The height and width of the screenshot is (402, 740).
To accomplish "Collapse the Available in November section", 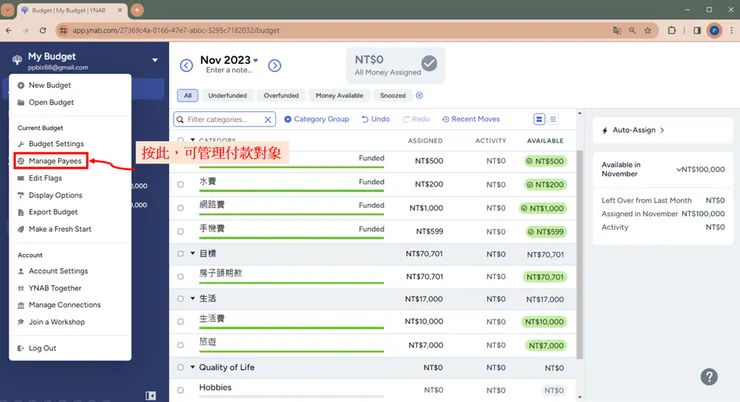I will (x=678, y=169).
